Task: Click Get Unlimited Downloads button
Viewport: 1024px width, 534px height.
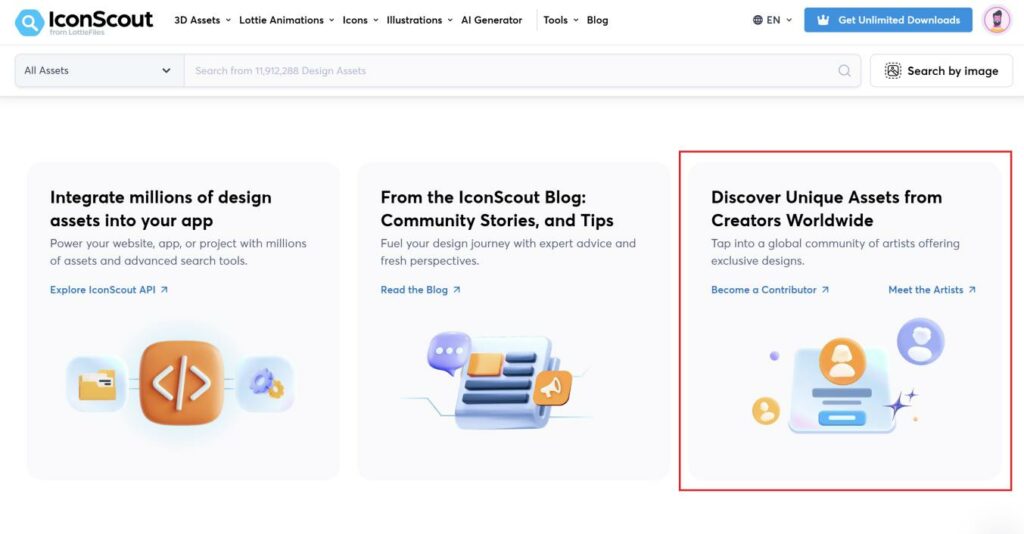Action: (x=888, y=20)
